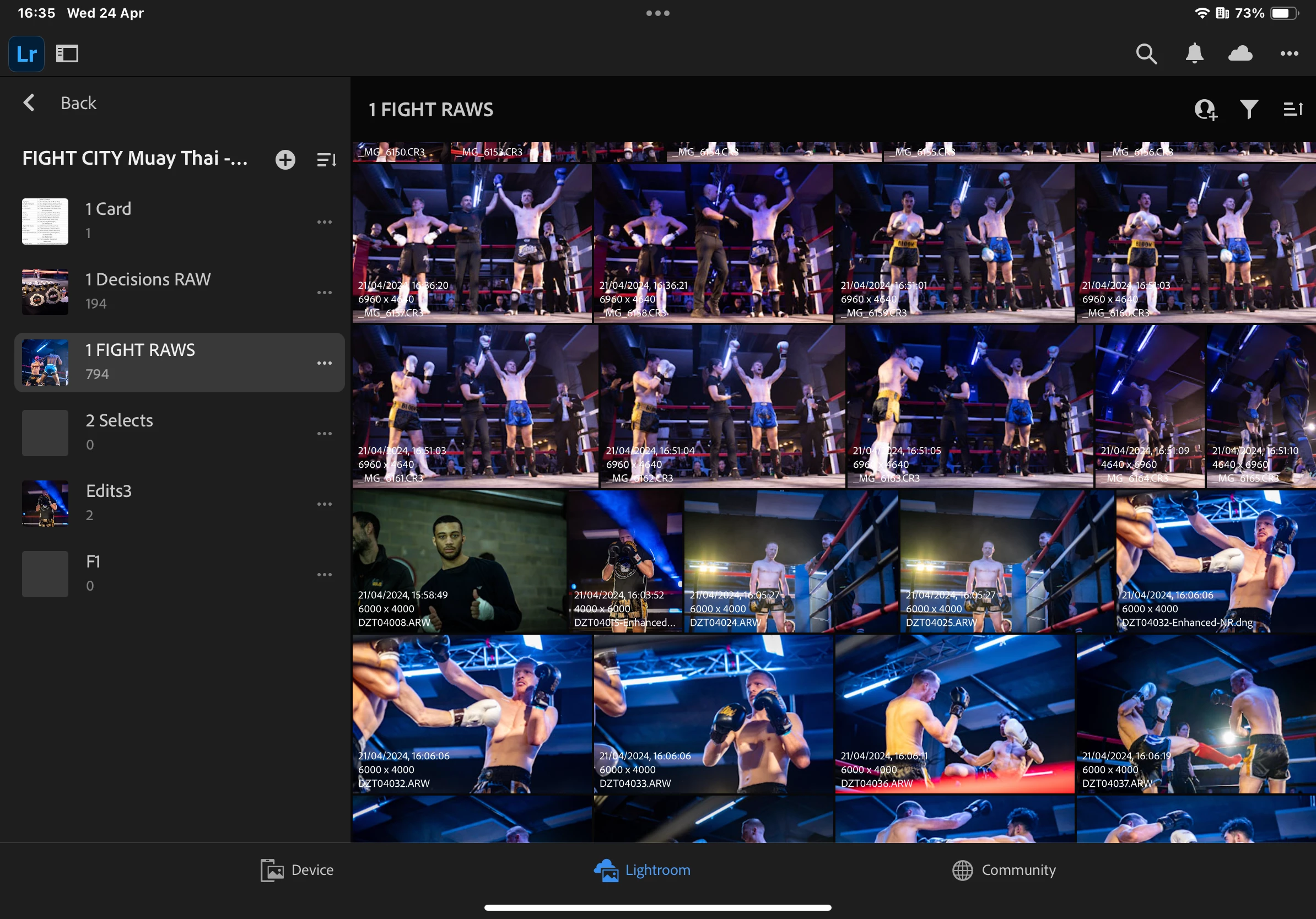Open photo DZT04008.ARW thumbnail
The width and height of the screenshot is (1316, 919).
click(459, 561)
